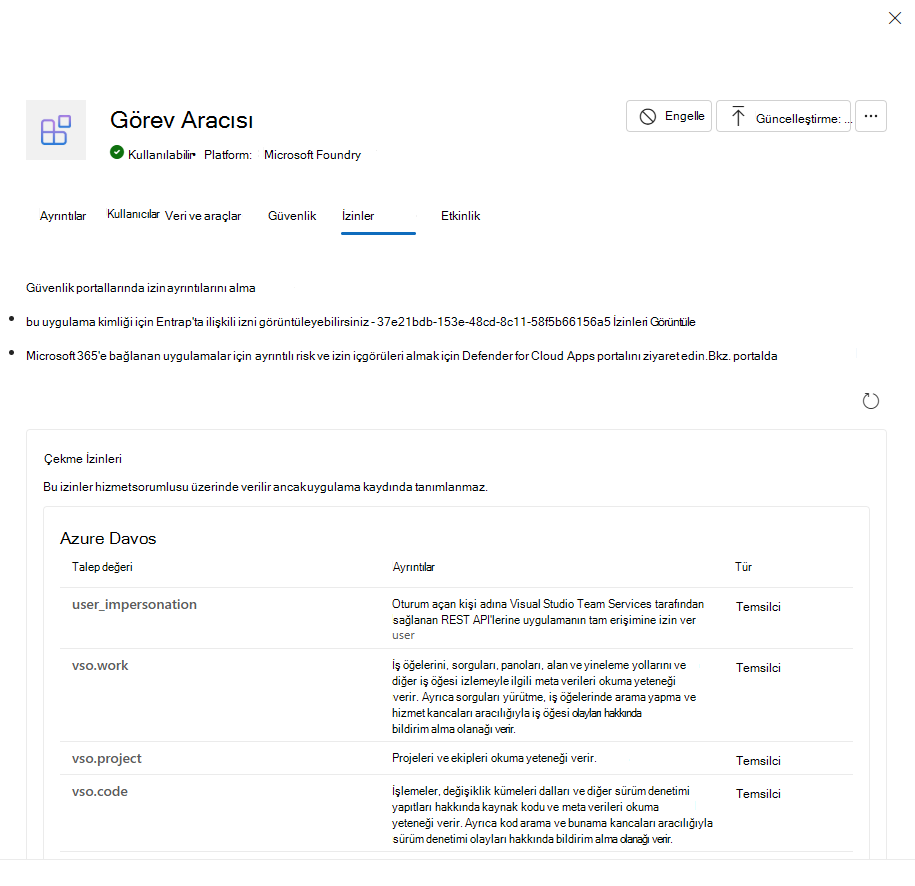Click the Güncelleştirme upload arrow icon

738,116
